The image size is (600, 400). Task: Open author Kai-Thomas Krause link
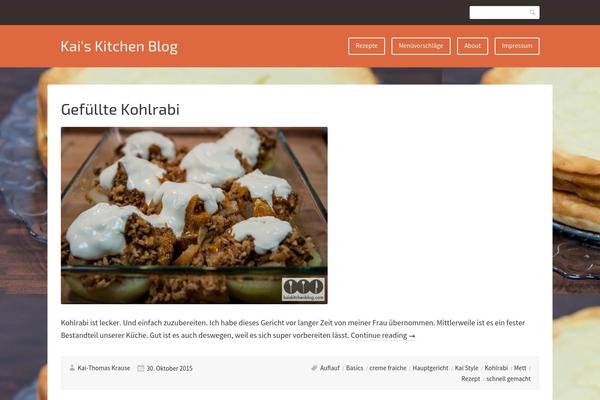tap(104, 368)
